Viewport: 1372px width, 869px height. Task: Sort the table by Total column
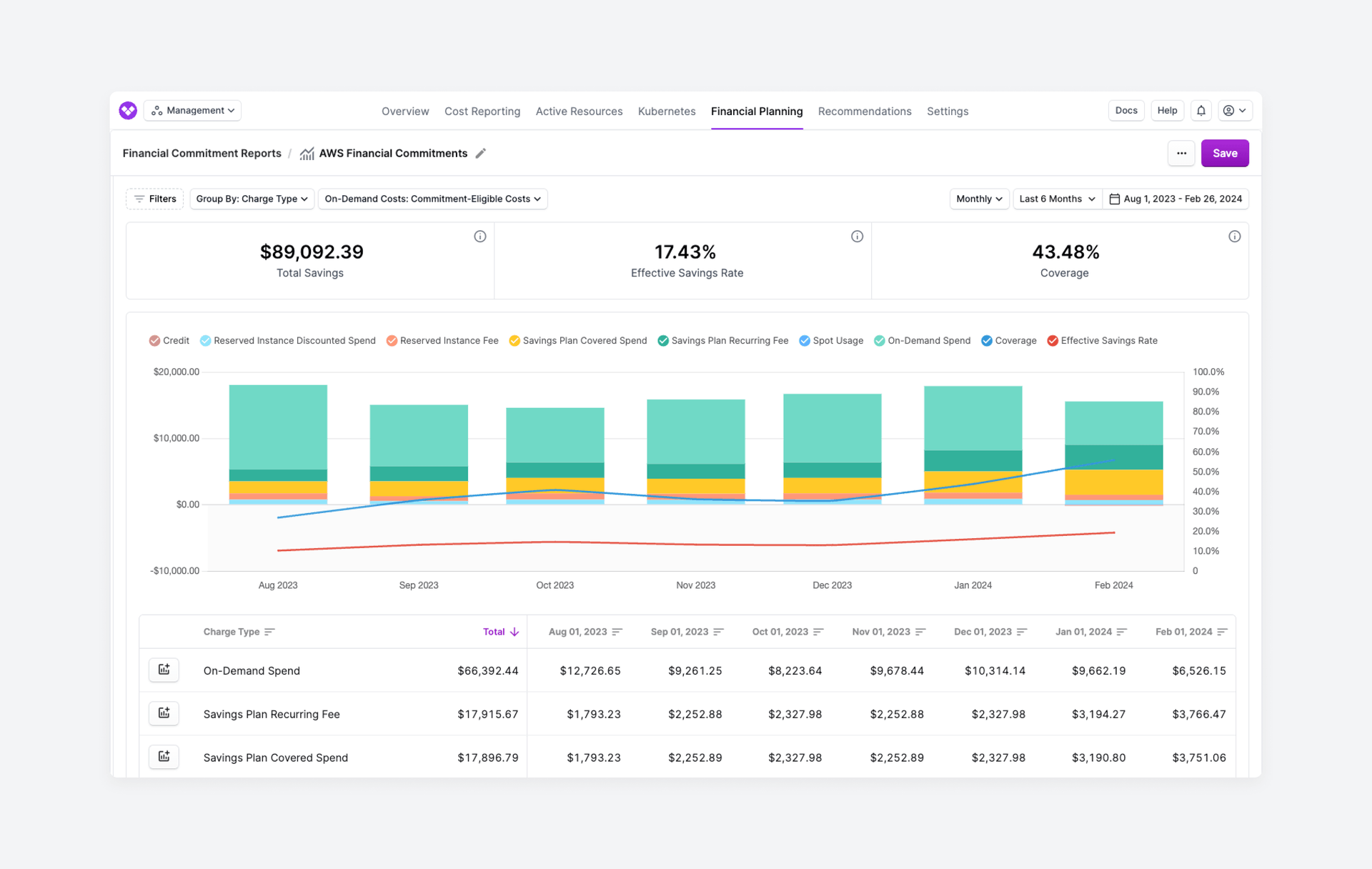tap(500, 632)
